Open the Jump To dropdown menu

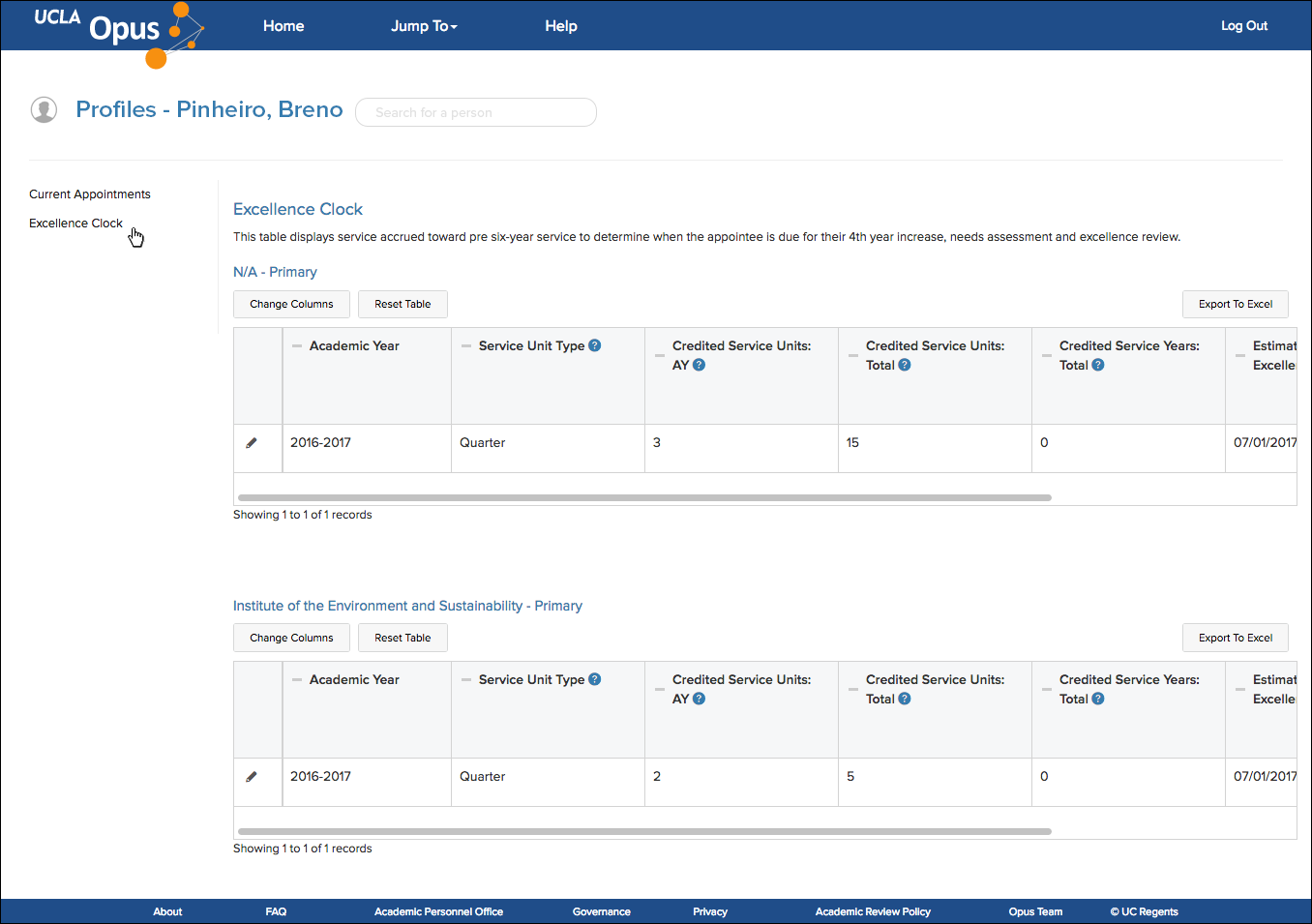(424, 26)
